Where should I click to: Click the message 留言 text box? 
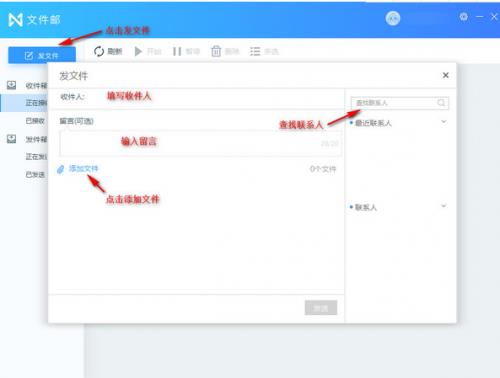200,143
